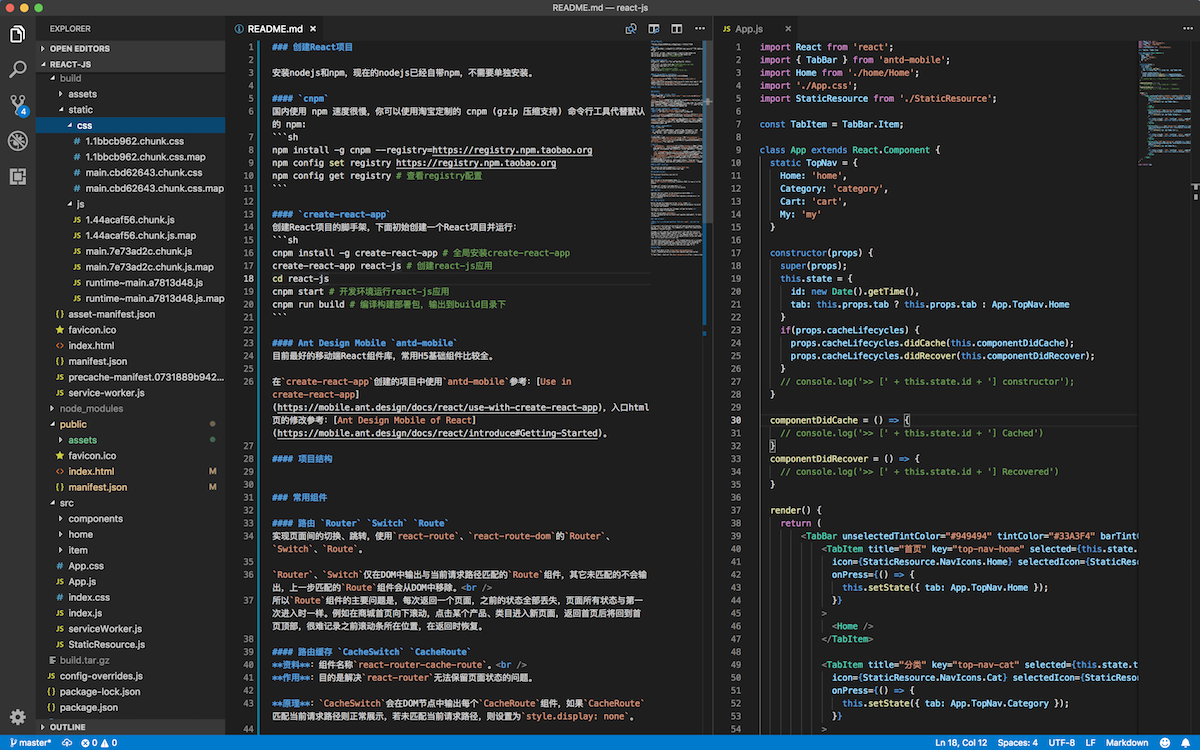
Task: Split the README.md editor
Action: click(679, 29)
